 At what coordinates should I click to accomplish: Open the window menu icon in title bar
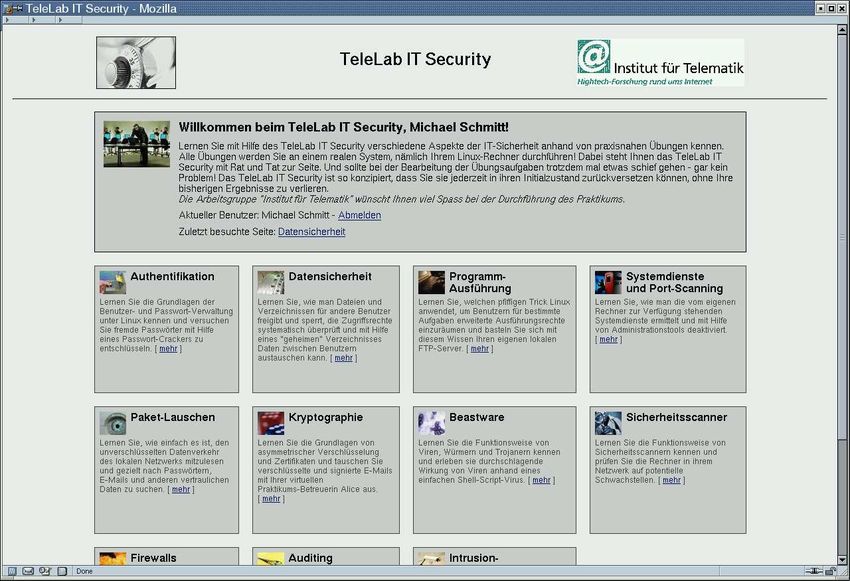[x=8, y=8]
